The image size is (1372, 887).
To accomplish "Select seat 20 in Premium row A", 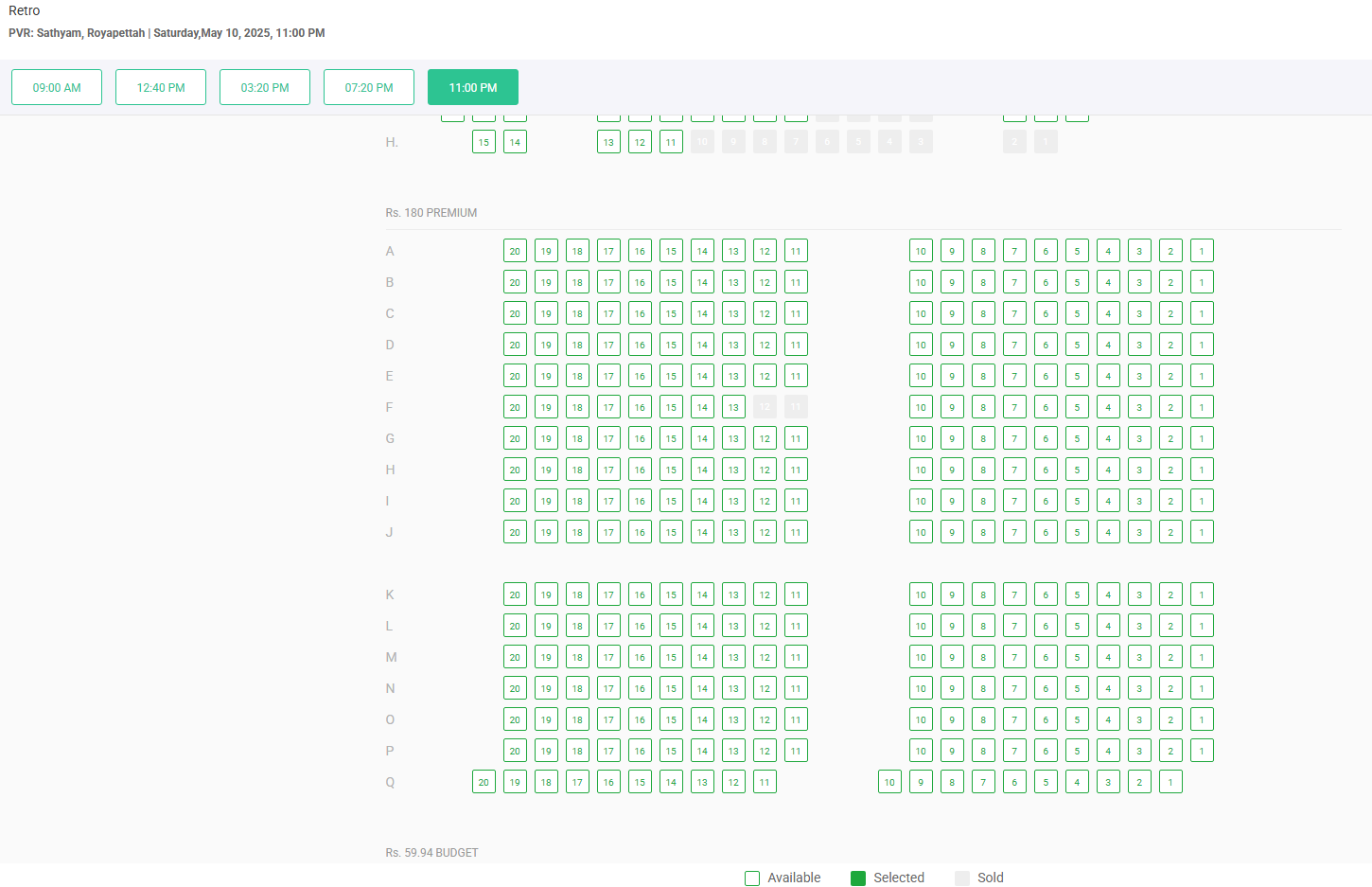I will 515,251.
